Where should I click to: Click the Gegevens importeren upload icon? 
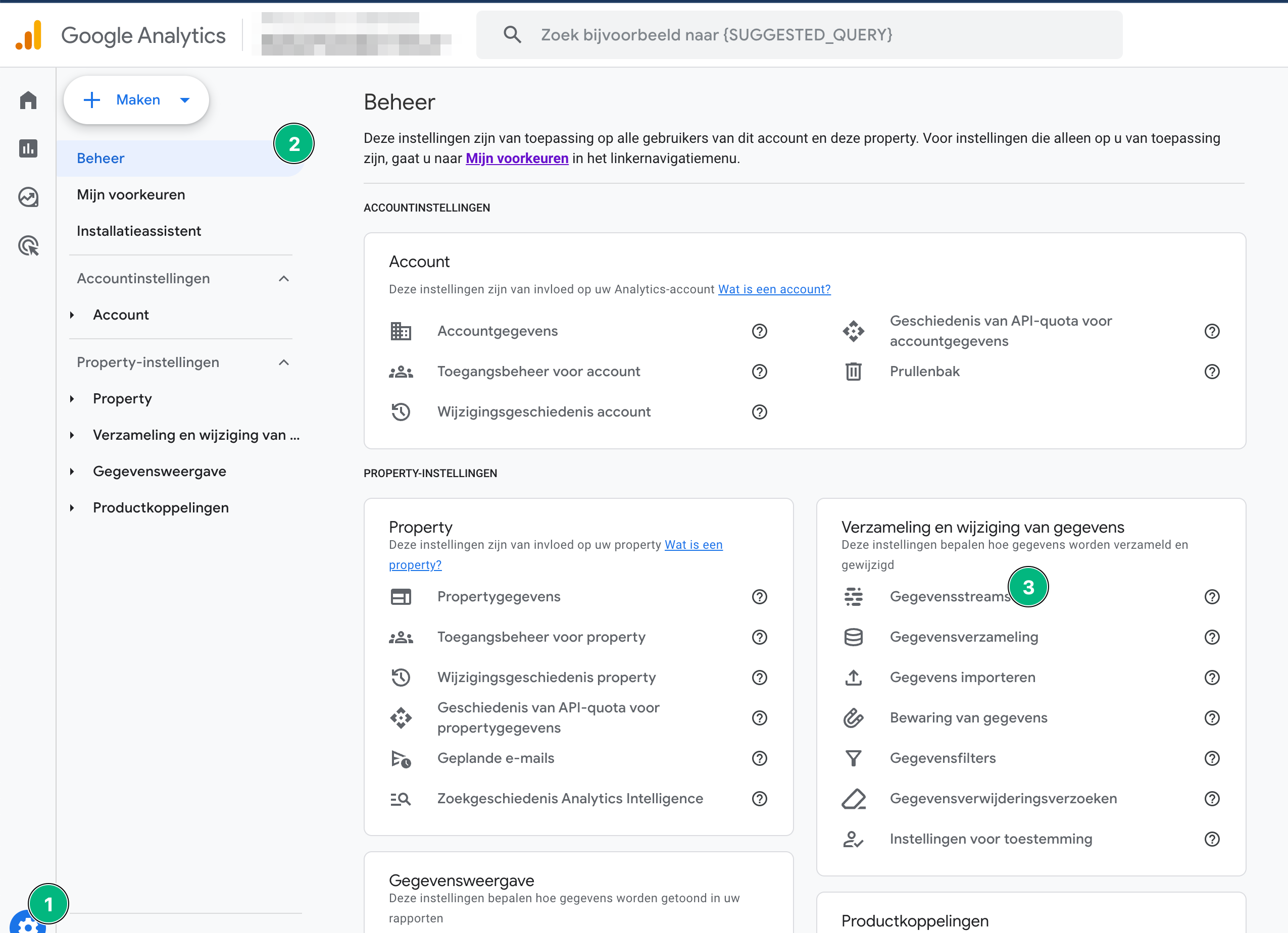(x=853, y=678)
